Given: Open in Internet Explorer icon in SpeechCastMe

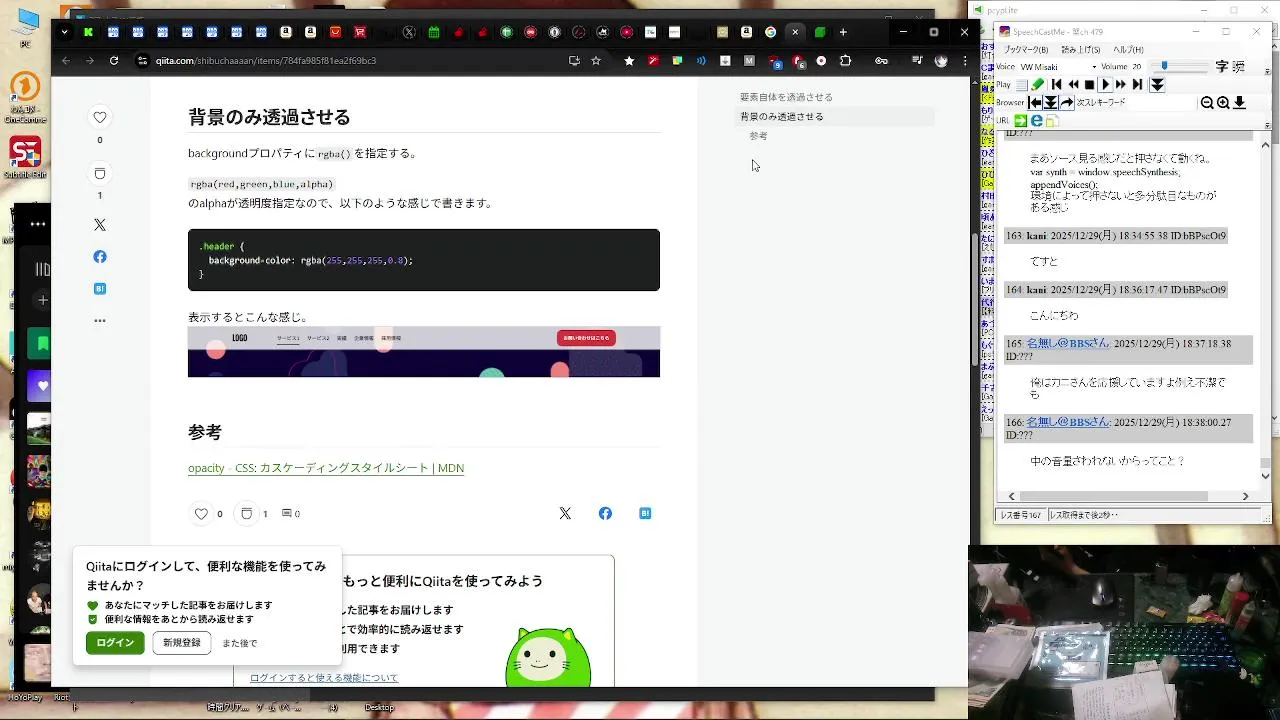Looking at the screenshot, I should (x=1037, y=121).
